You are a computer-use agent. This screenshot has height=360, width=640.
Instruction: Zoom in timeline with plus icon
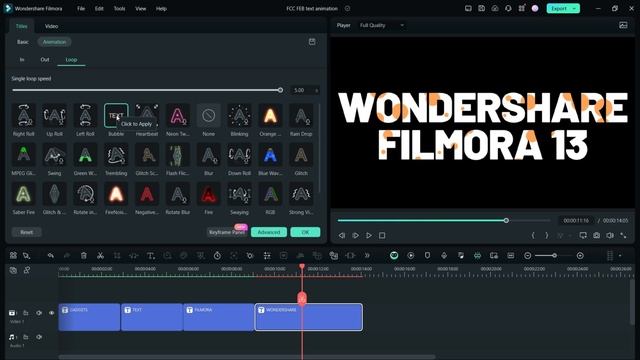(x=580, y=256)
